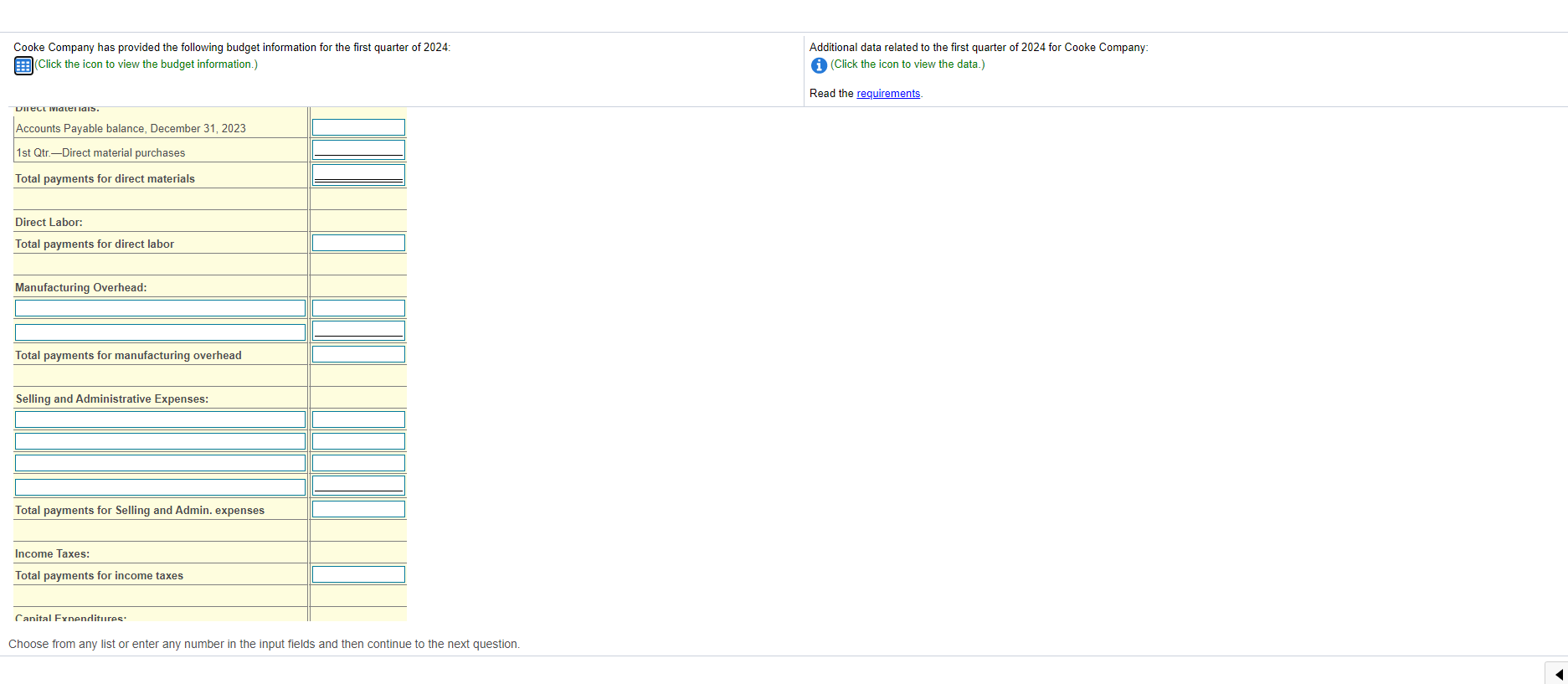Select fourth Selling and Administrative amount field

tap(358, 486)
